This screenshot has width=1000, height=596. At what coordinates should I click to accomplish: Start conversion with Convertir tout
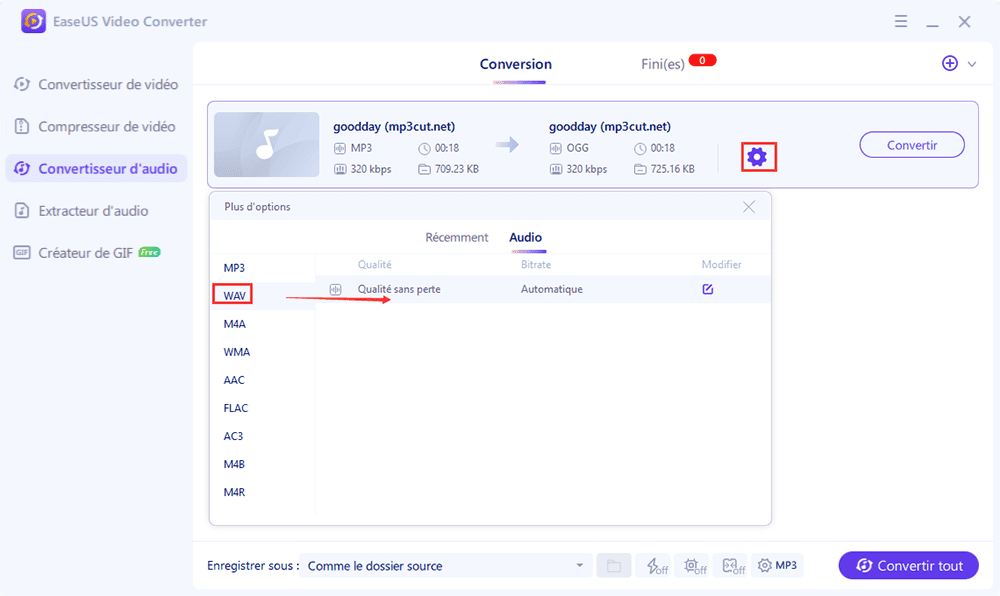(x=907, y=565)
